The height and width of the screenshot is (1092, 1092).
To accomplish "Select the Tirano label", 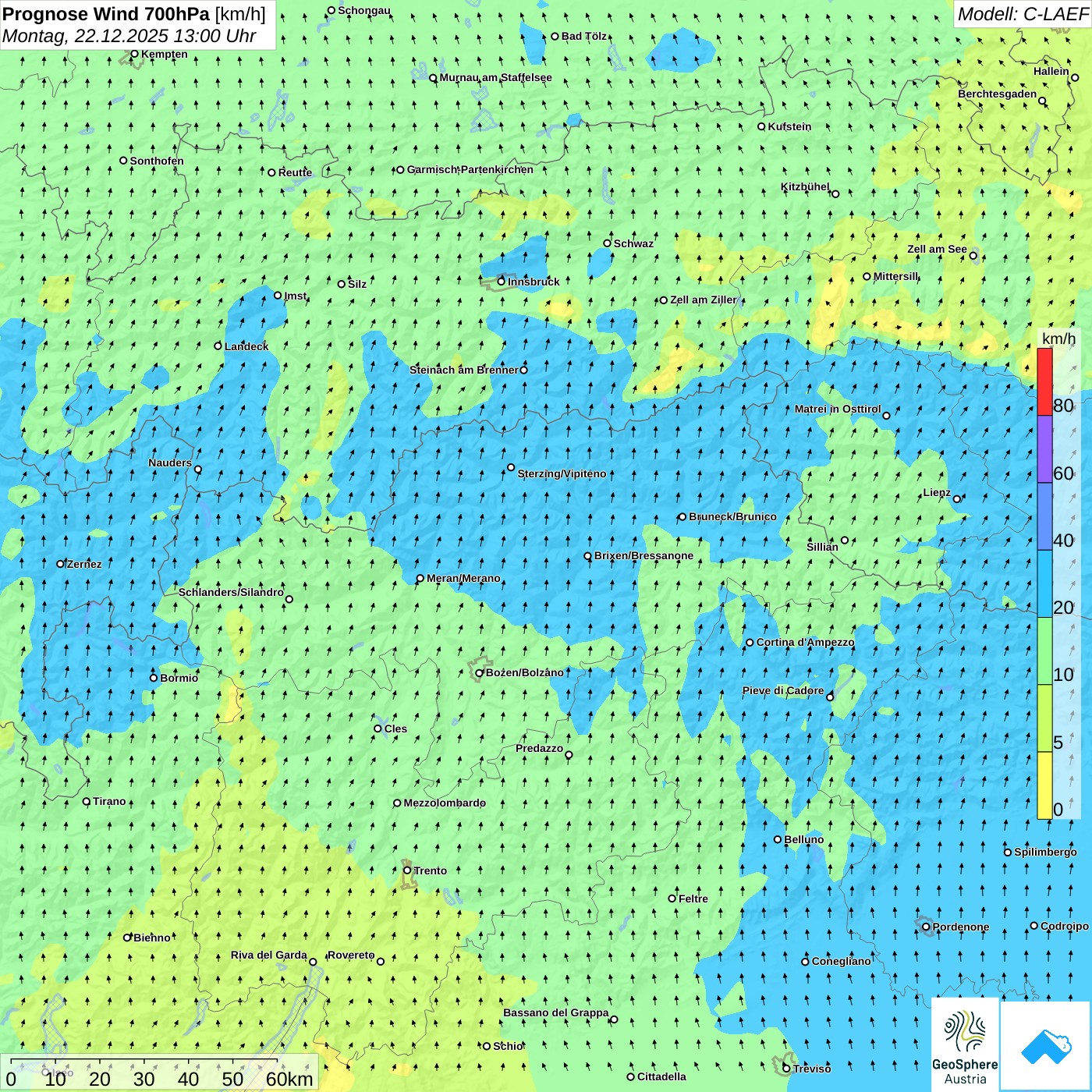I will (x=109, y=801).
